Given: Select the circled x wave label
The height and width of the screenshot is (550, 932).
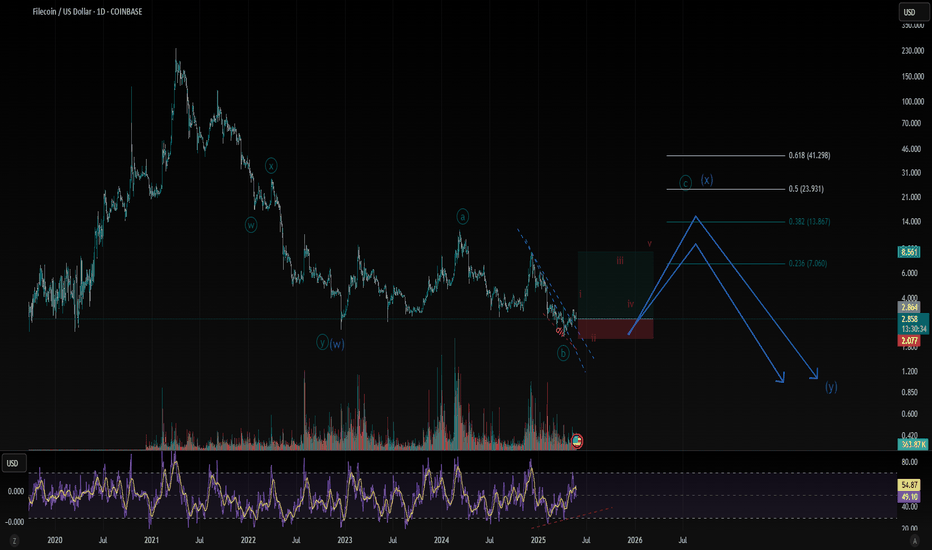Looking at the screenshot, I should [x=271, y=166].
